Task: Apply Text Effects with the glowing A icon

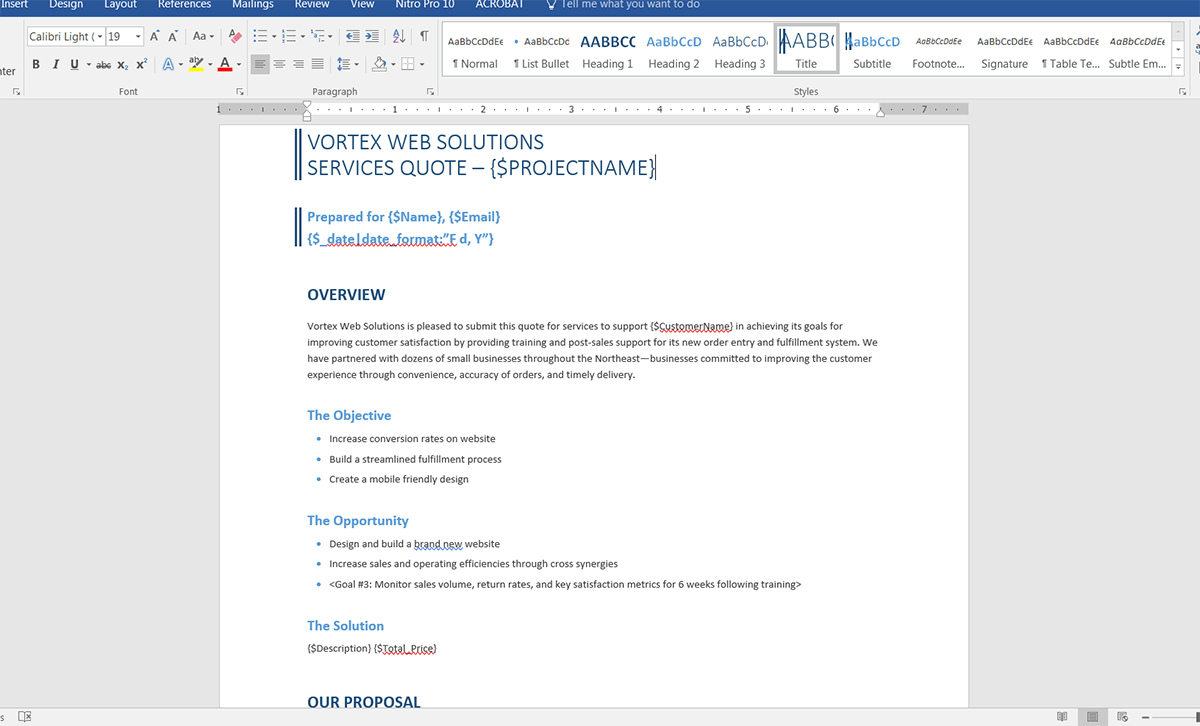Action: (167, 65)
